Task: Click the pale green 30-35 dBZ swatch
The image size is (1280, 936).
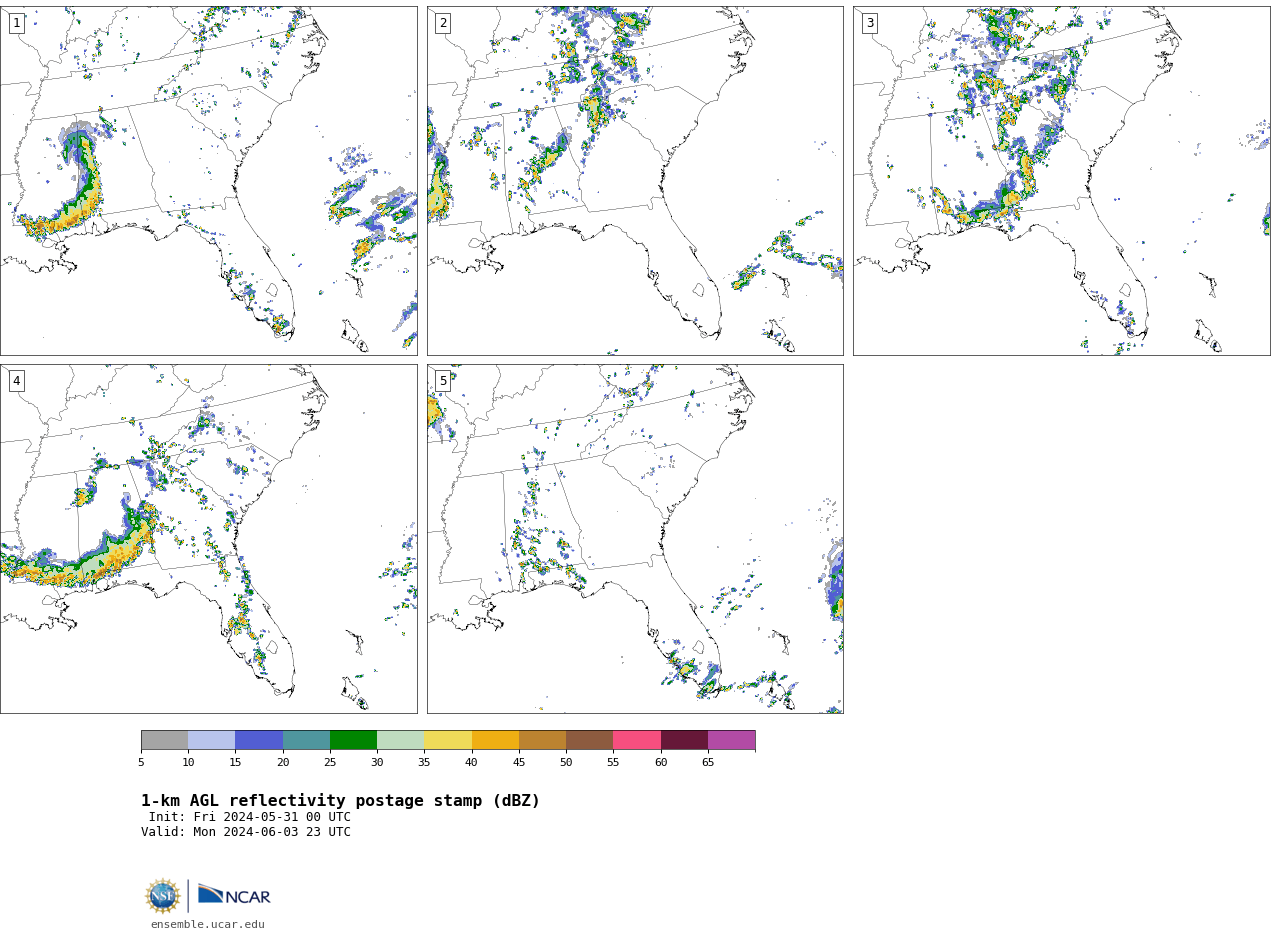Action: [x=400, y=740]
